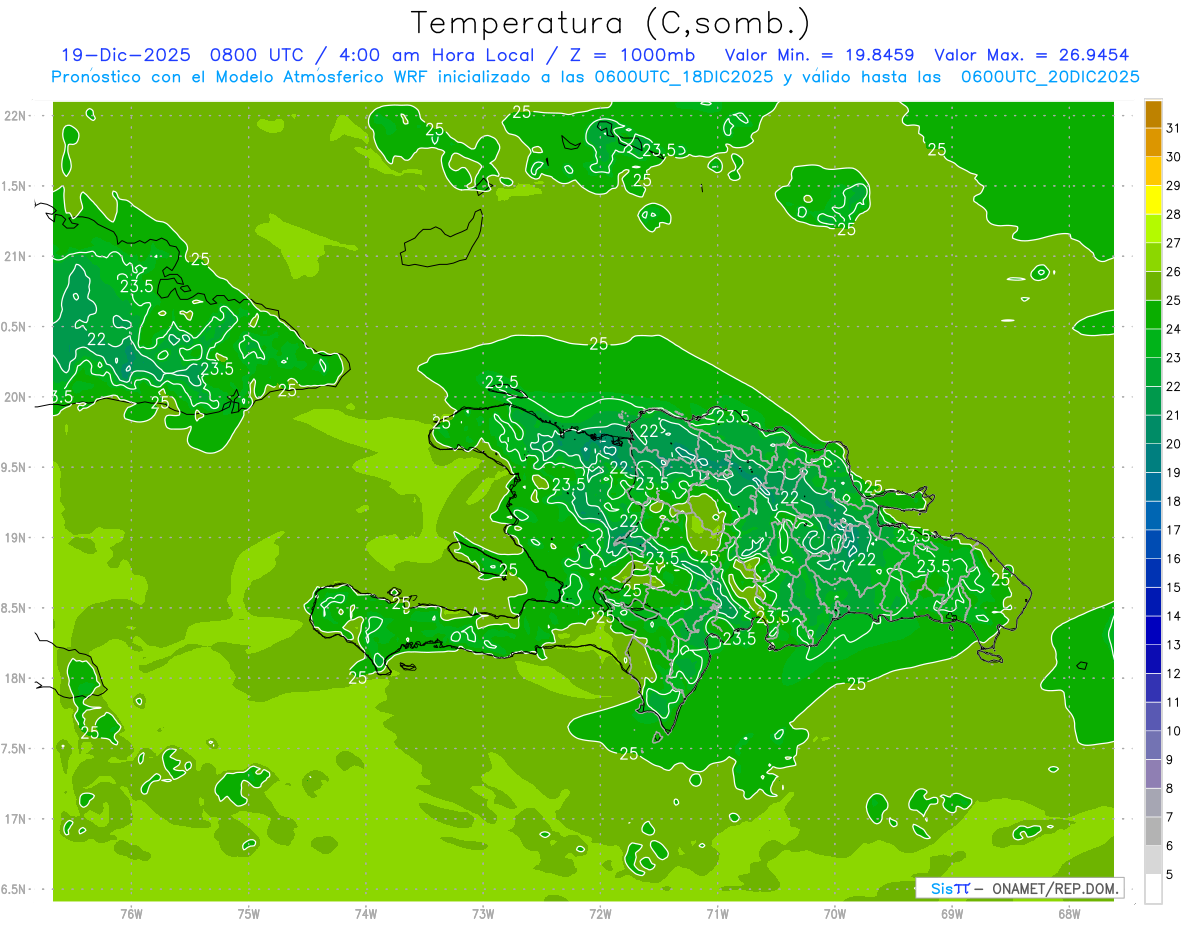The height and width of the screenshot is (927, 1200).
Task: Click the yellow colorbar swatch between 28 and 29
Action: click(x=1153, y=200)
